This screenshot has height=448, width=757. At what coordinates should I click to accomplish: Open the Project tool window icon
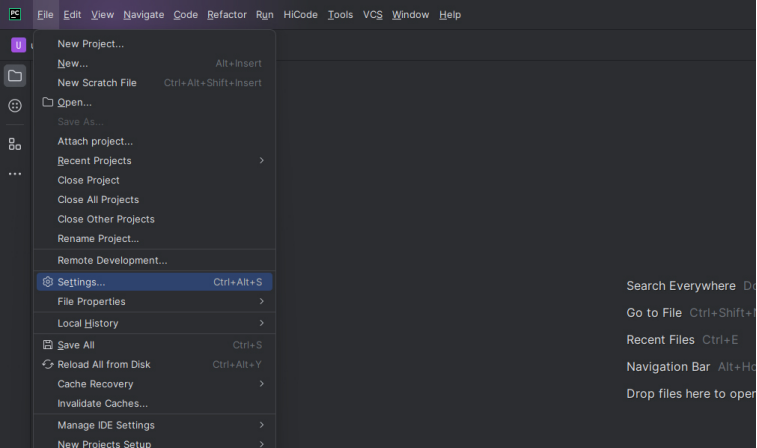(x=15, y=76)
